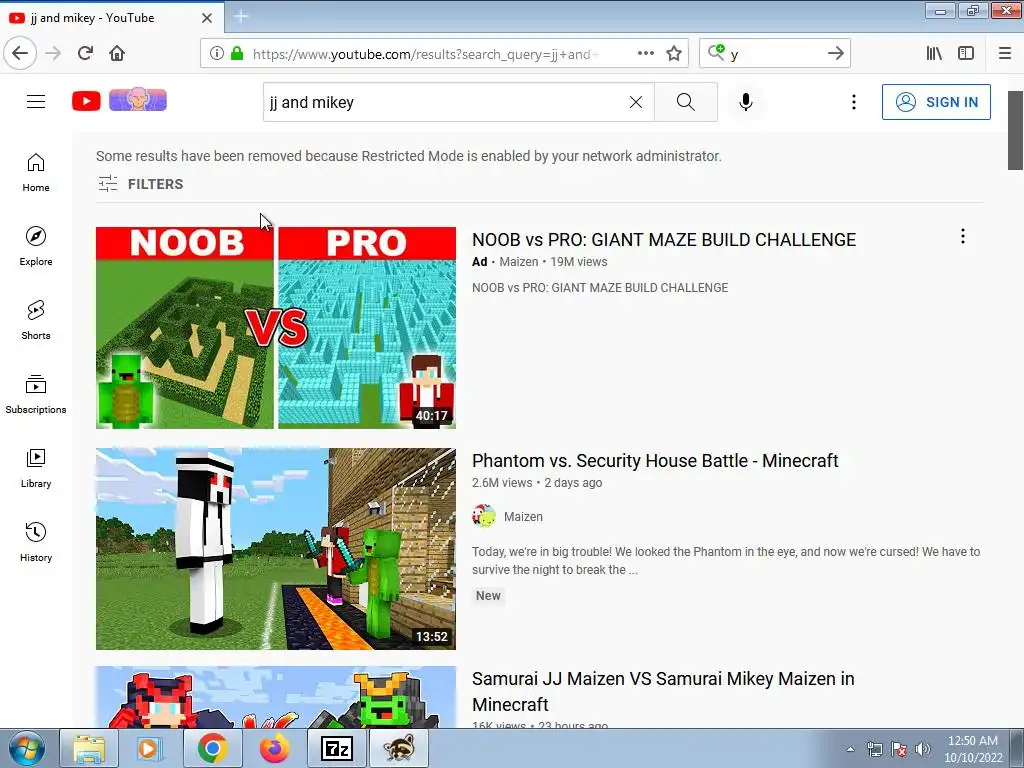Open the Firefox Library icon
1024x768 pixels.
click(x=934, y=54)
